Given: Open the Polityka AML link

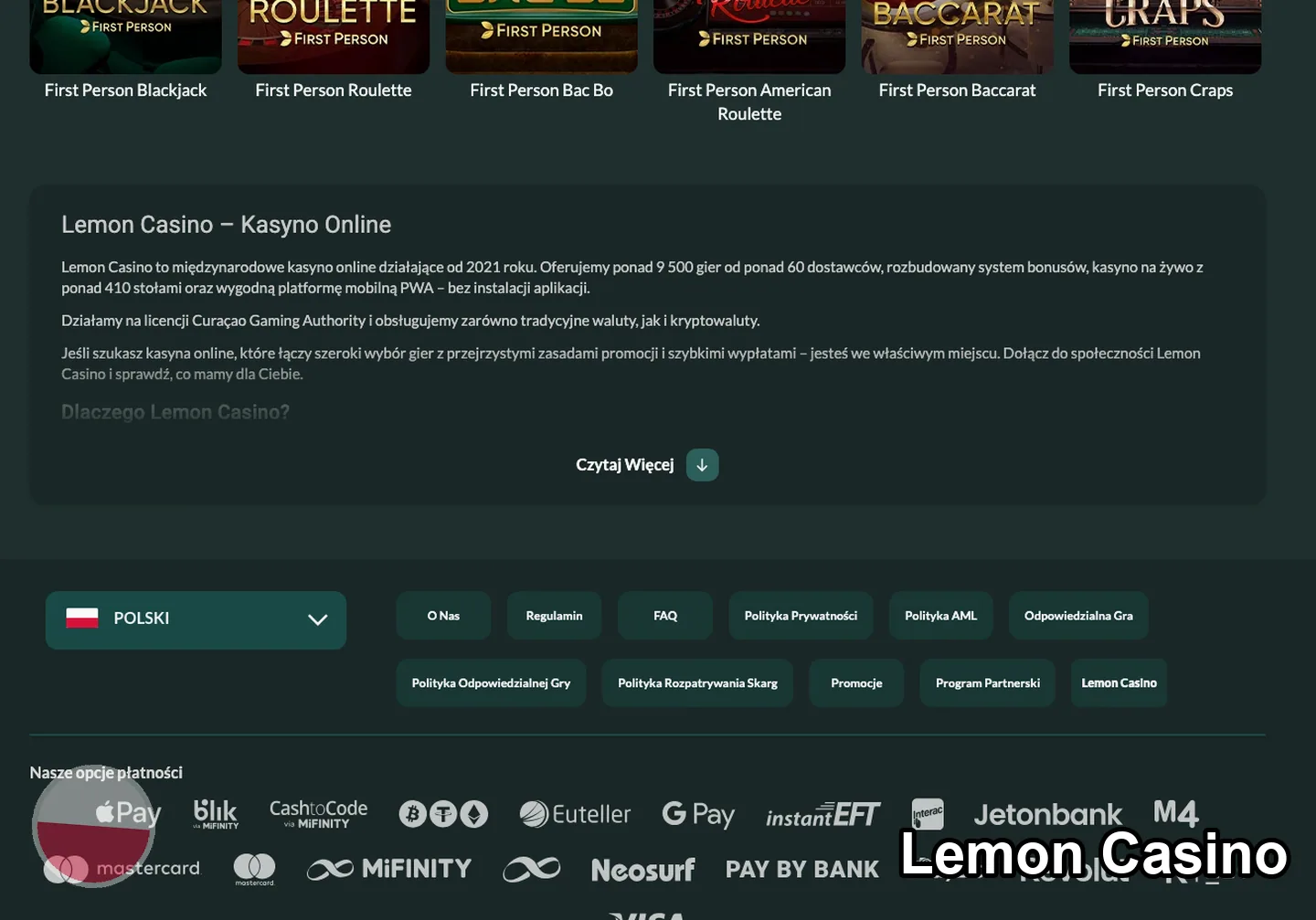Looking at the screenshot, I should 940,616.
